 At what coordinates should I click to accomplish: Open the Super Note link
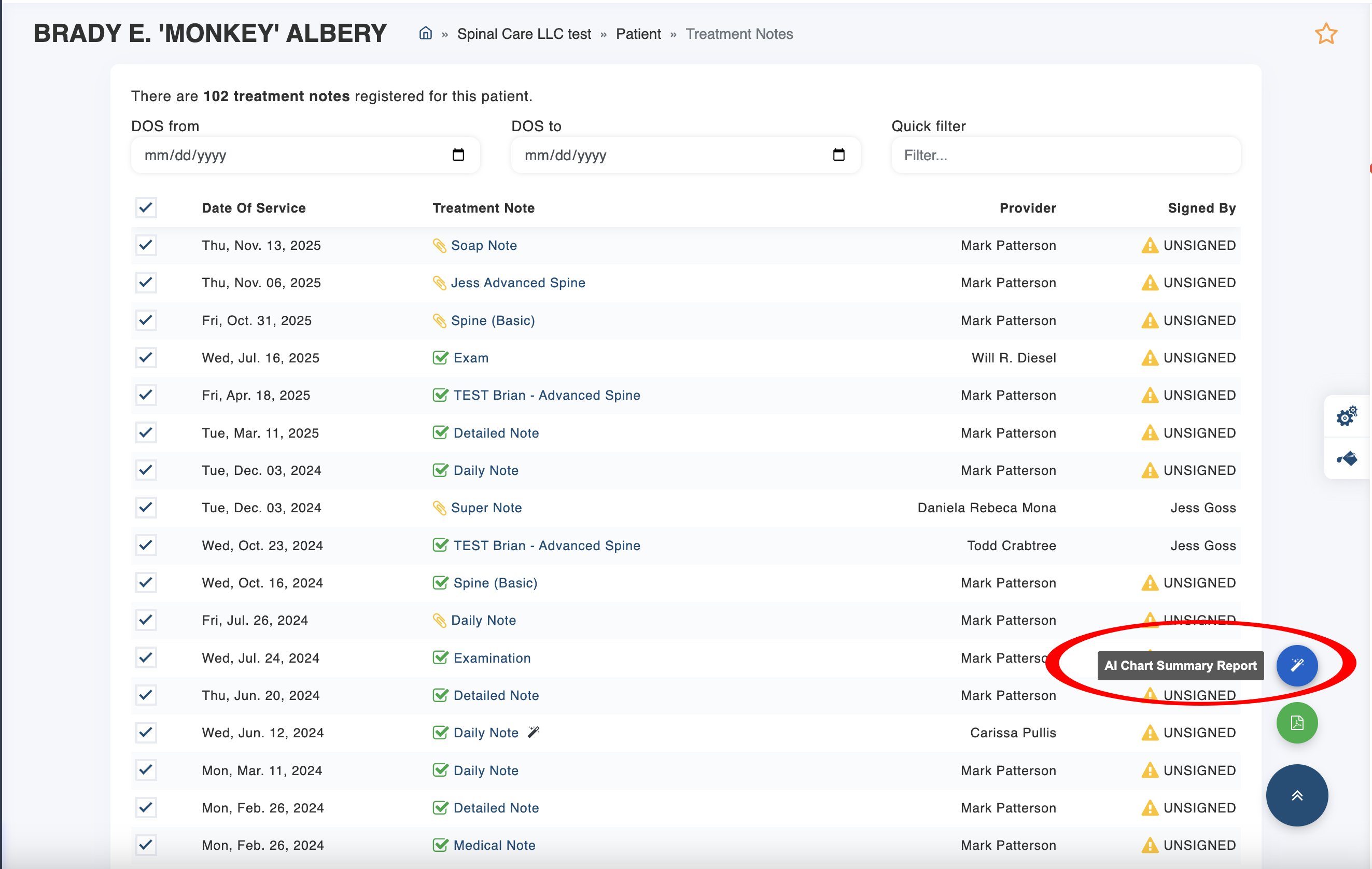486,508
